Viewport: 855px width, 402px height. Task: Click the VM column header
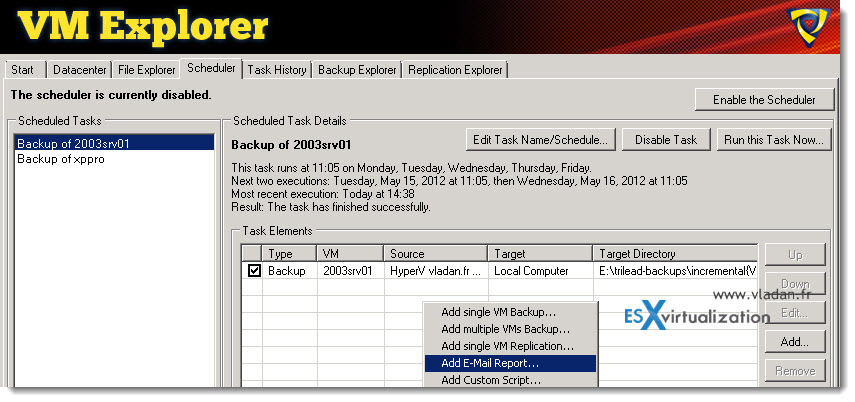pos(350,254)
